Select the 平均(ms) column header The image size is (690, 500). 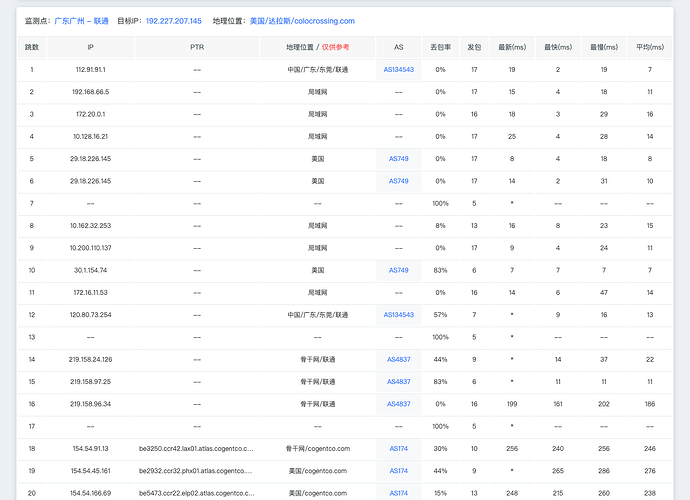coord(650,47)
